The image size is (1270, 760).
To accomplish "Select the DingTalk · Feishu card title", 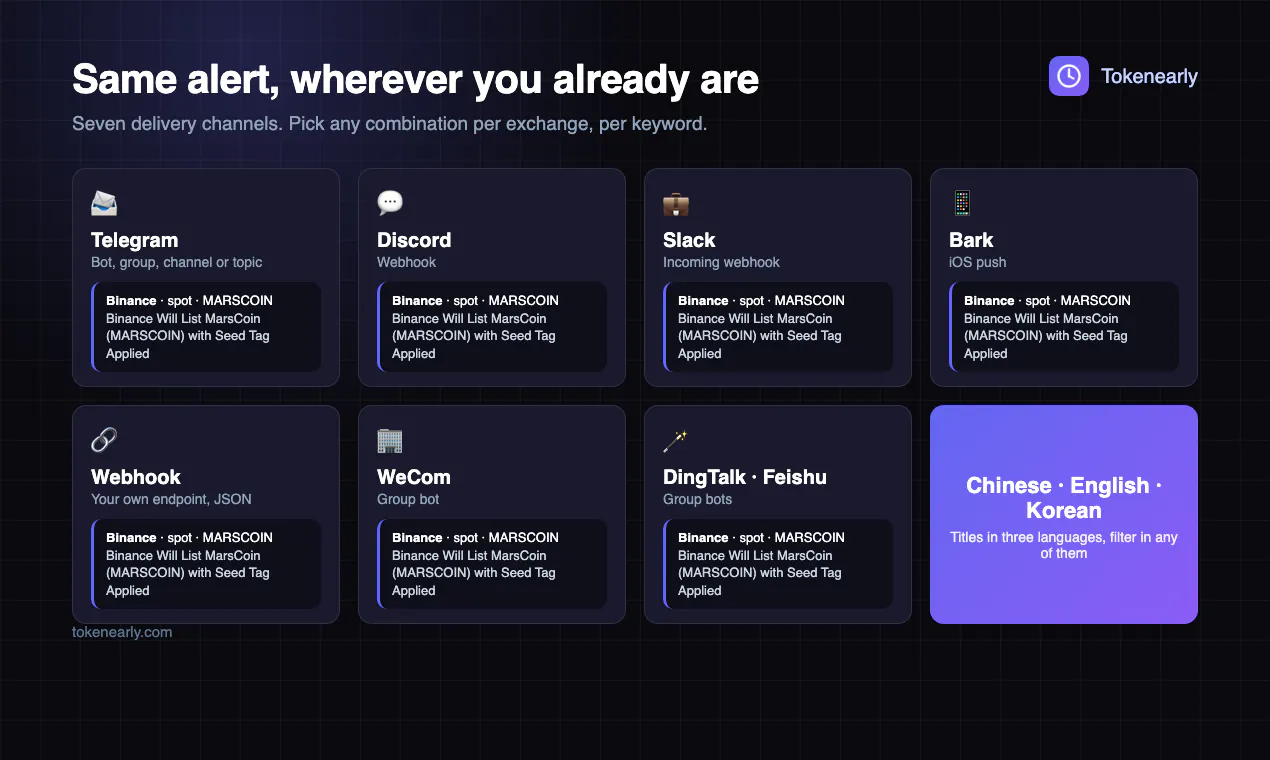I will click(745, 477).
